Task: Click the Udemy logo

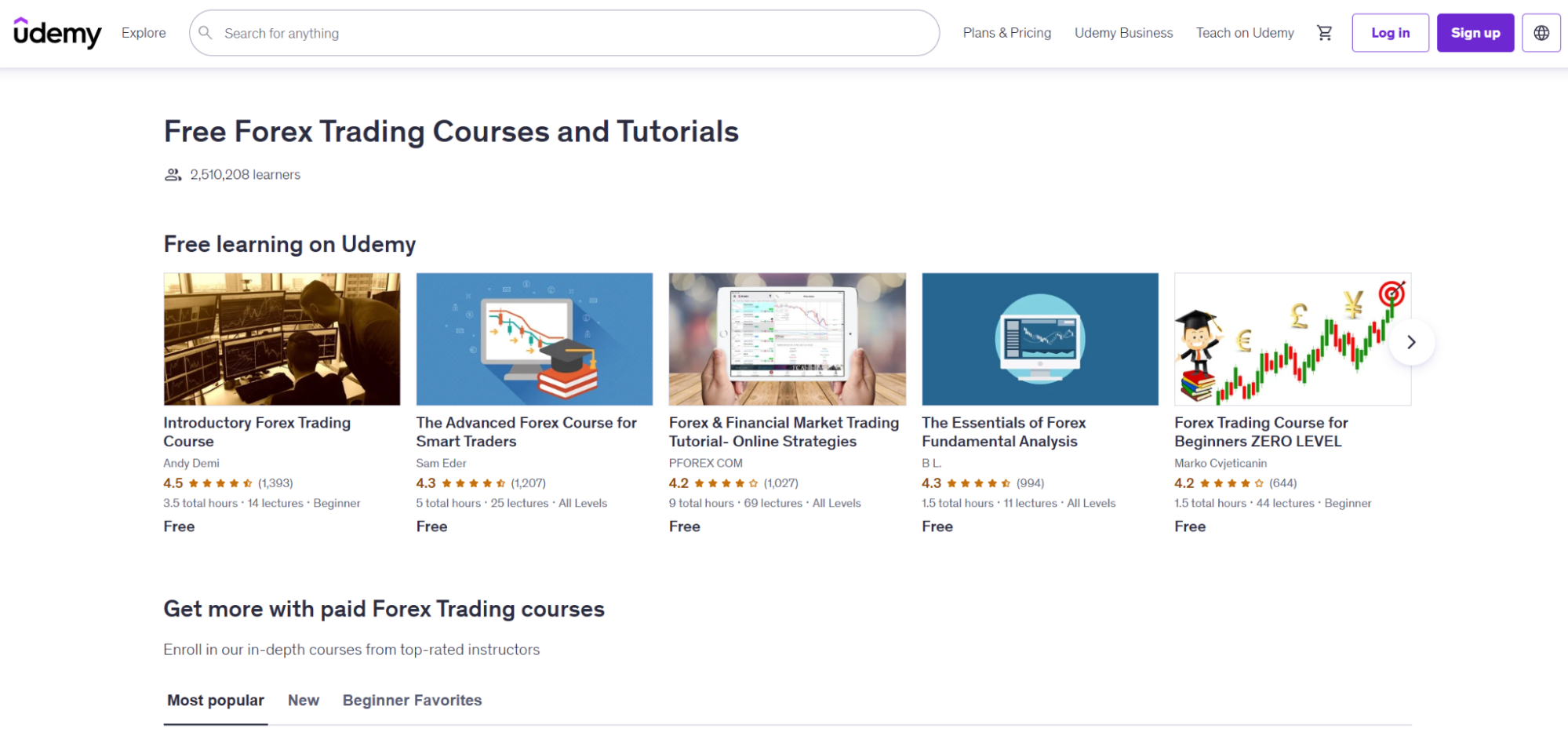Action: [57, 33]
